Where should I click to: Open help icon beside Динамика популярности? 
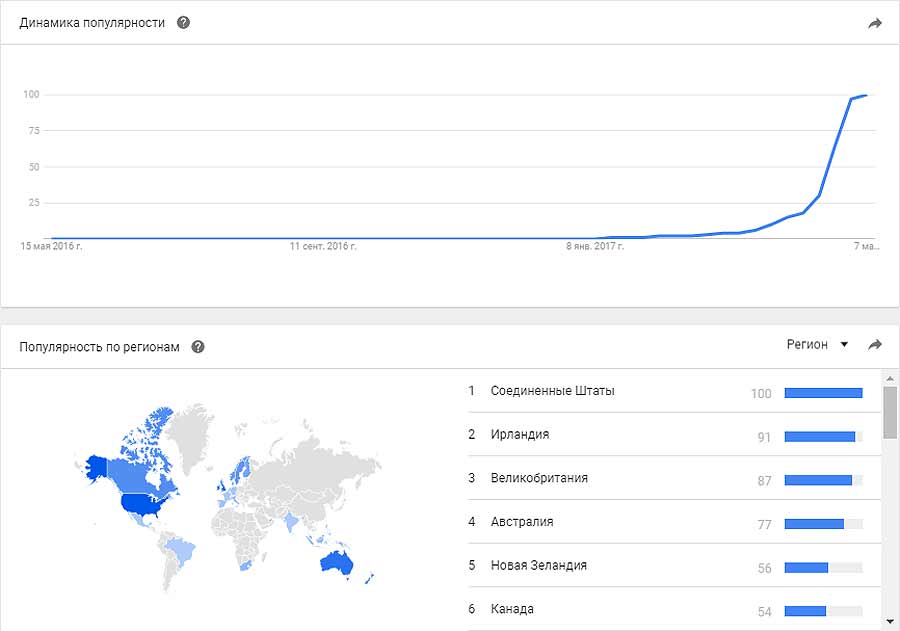pyautogui.click(x=183, y=23)
